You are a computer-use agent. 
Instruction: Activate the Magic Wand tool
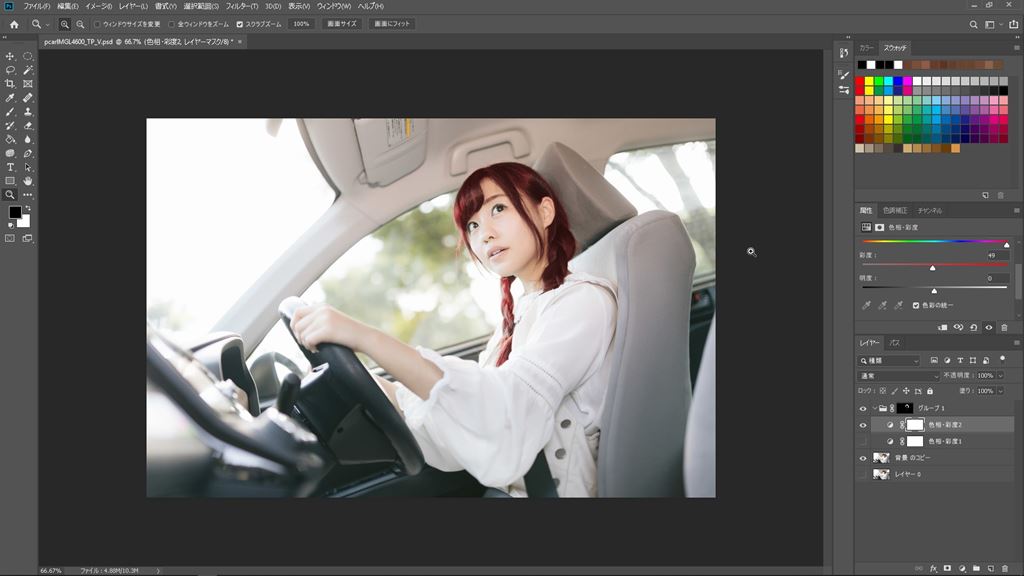(x=28, y=70)
